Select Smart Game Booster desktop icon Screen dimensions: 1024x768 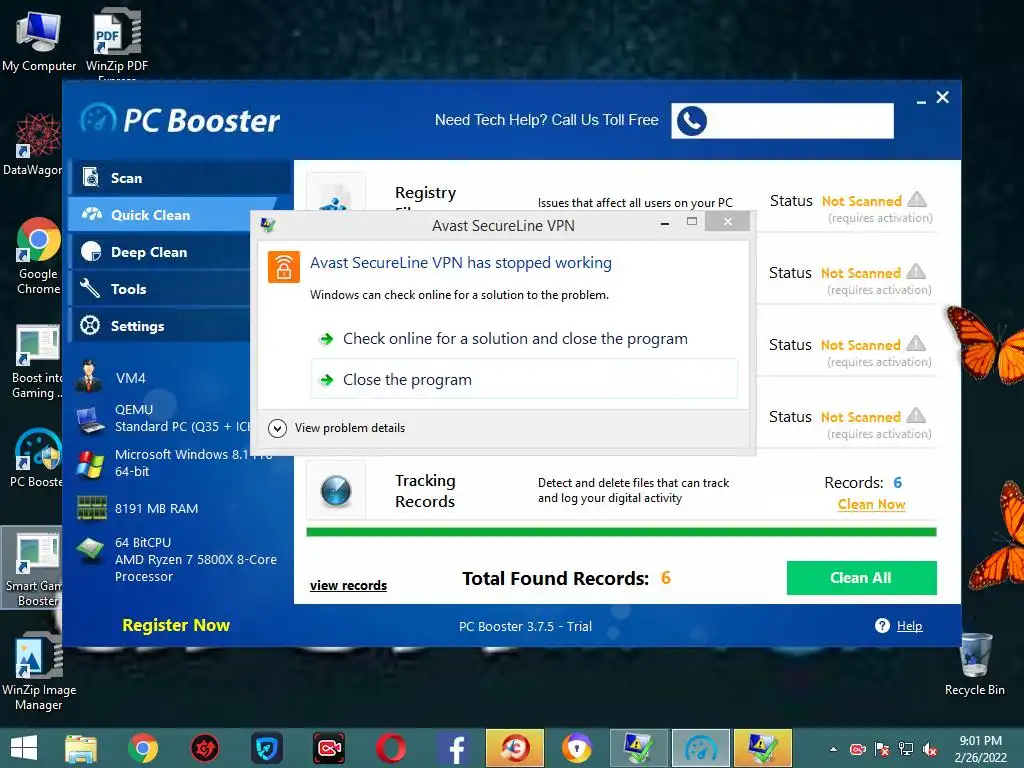pyautogui.click(x=33, y=568)
